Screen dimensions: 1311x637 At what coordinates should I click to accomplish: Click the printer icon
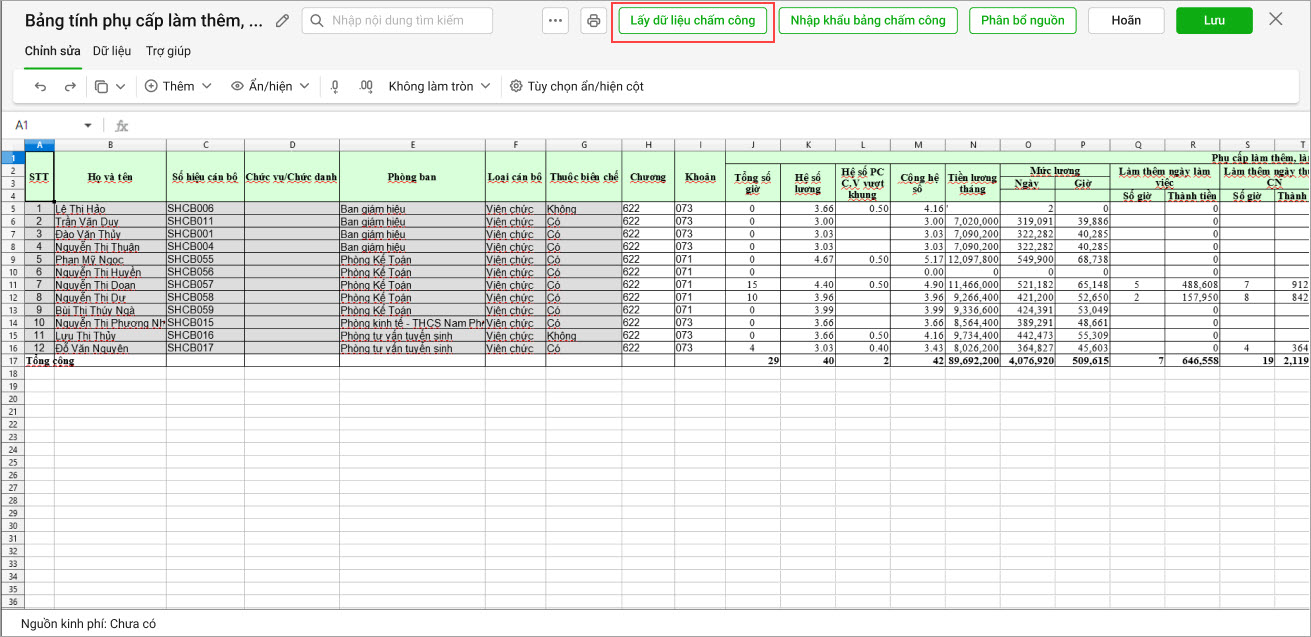594,21
